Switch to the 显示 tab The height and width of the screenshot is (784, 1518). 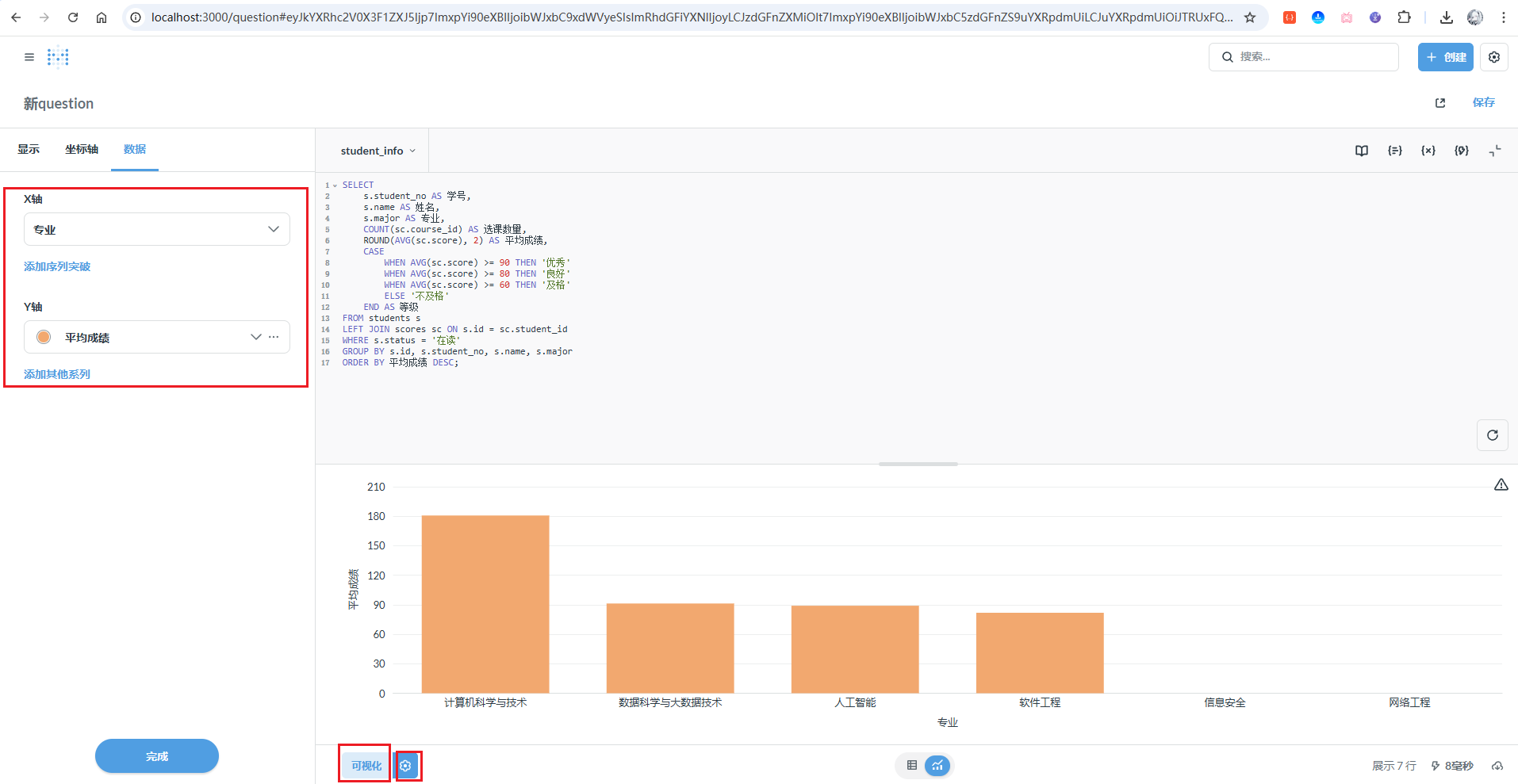coord(29,149)
